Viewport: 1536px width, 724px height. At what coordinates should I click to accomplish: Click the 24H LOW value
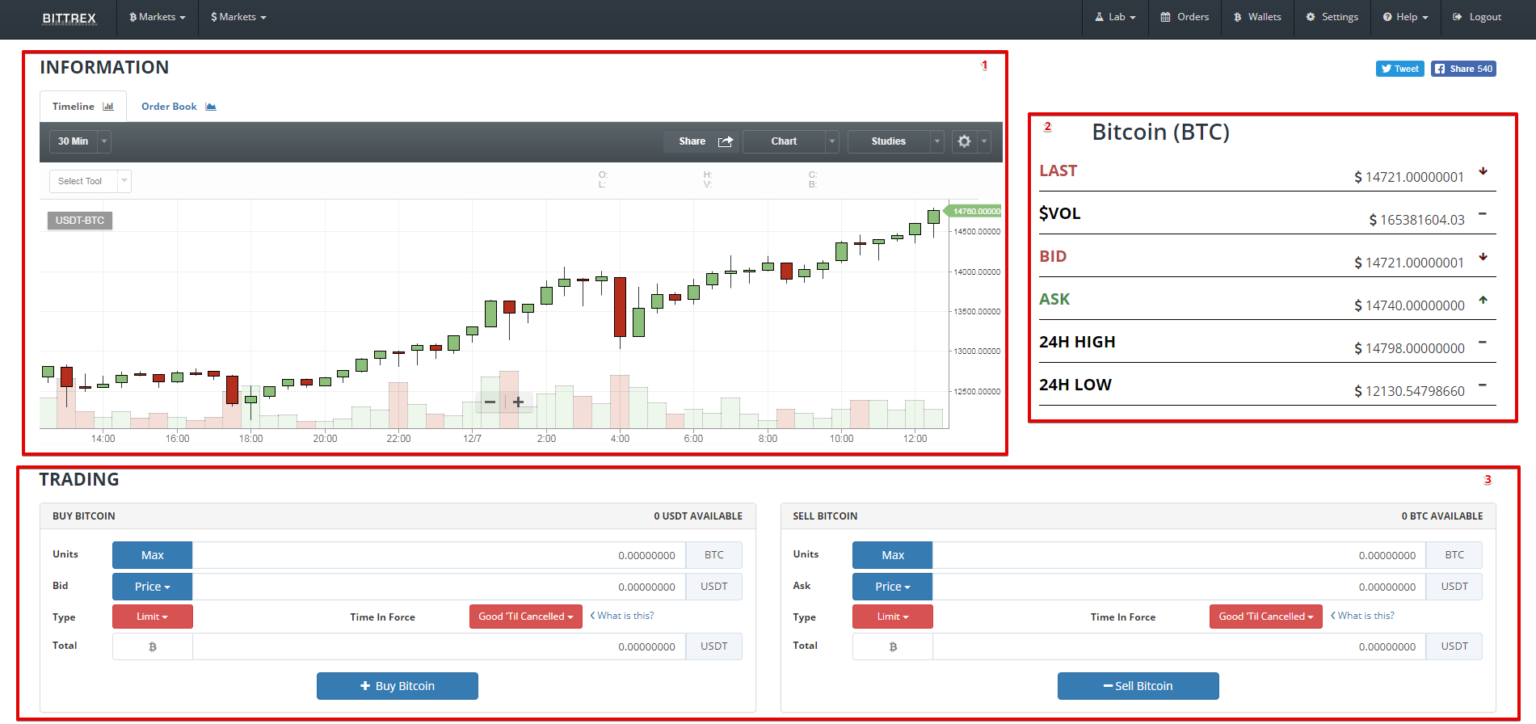tap(1409, 392)
